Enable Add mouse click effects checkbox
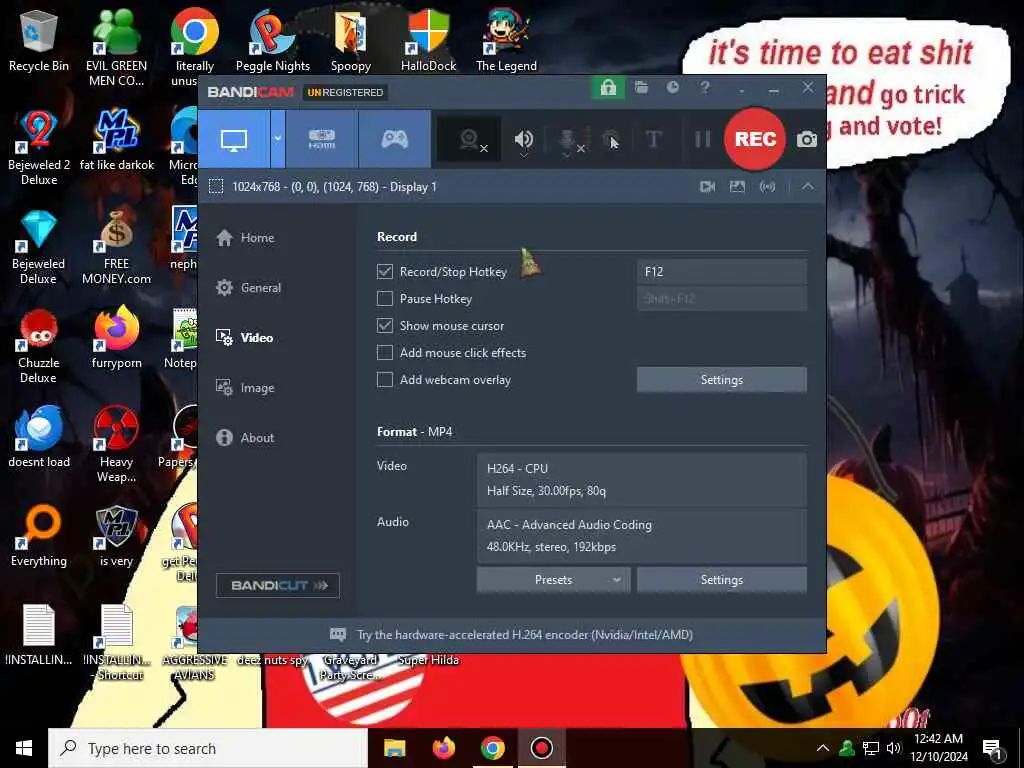1024x768 pixels. click(x=385, y=353)
